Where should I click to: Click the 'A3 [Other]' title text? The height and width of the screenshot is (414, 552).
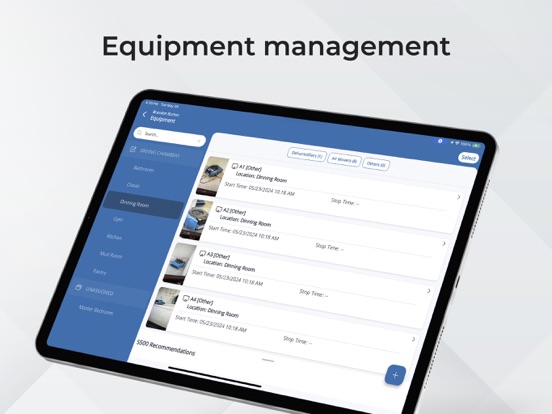(x=218, y=255)
